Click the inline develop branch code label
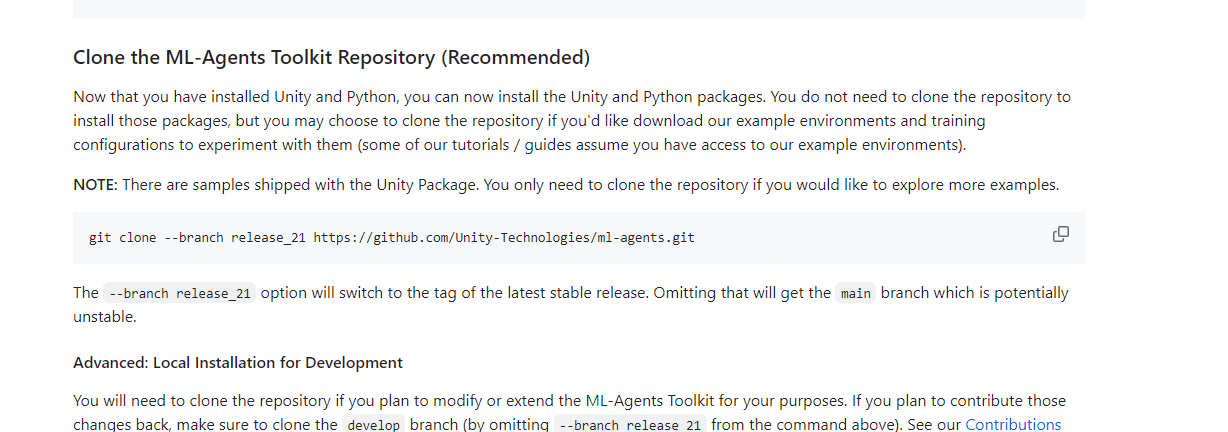This screenshot has width=1228, height=432. (x=373, y=425)
